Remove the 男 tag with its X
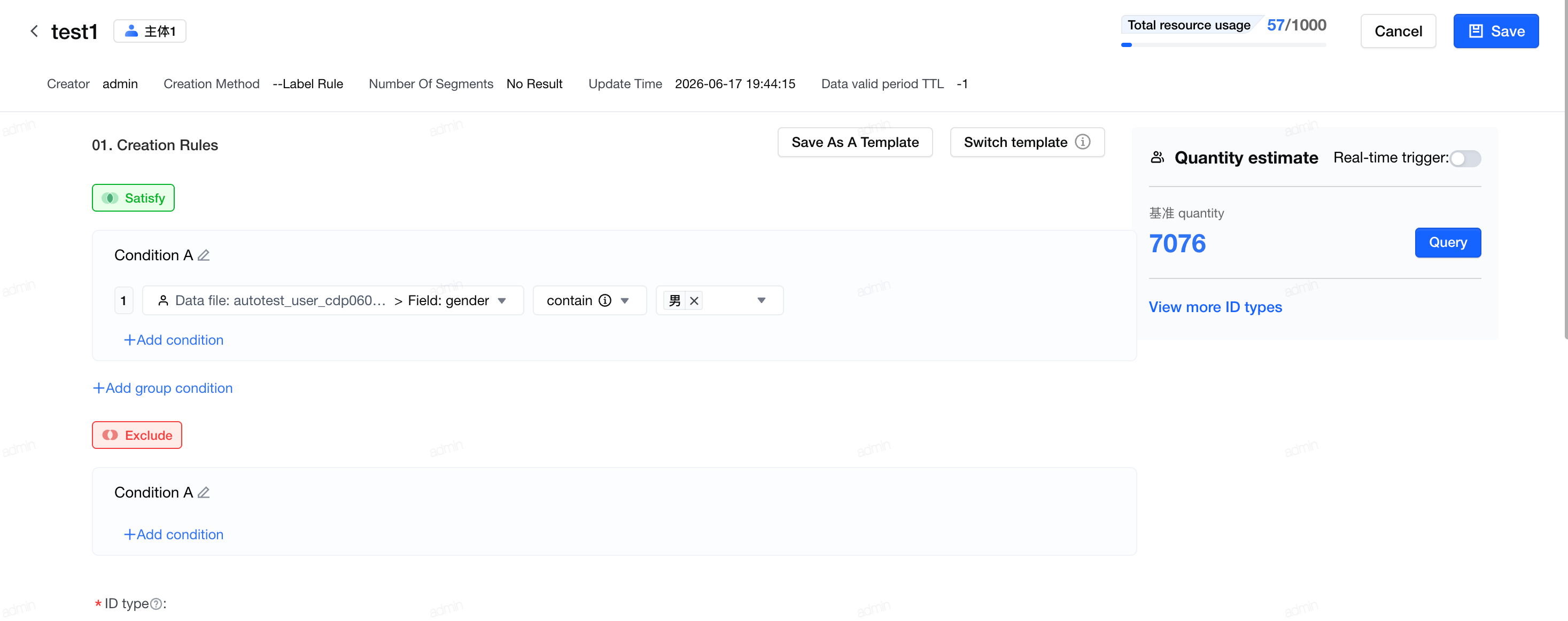 [x=694, y=300]
